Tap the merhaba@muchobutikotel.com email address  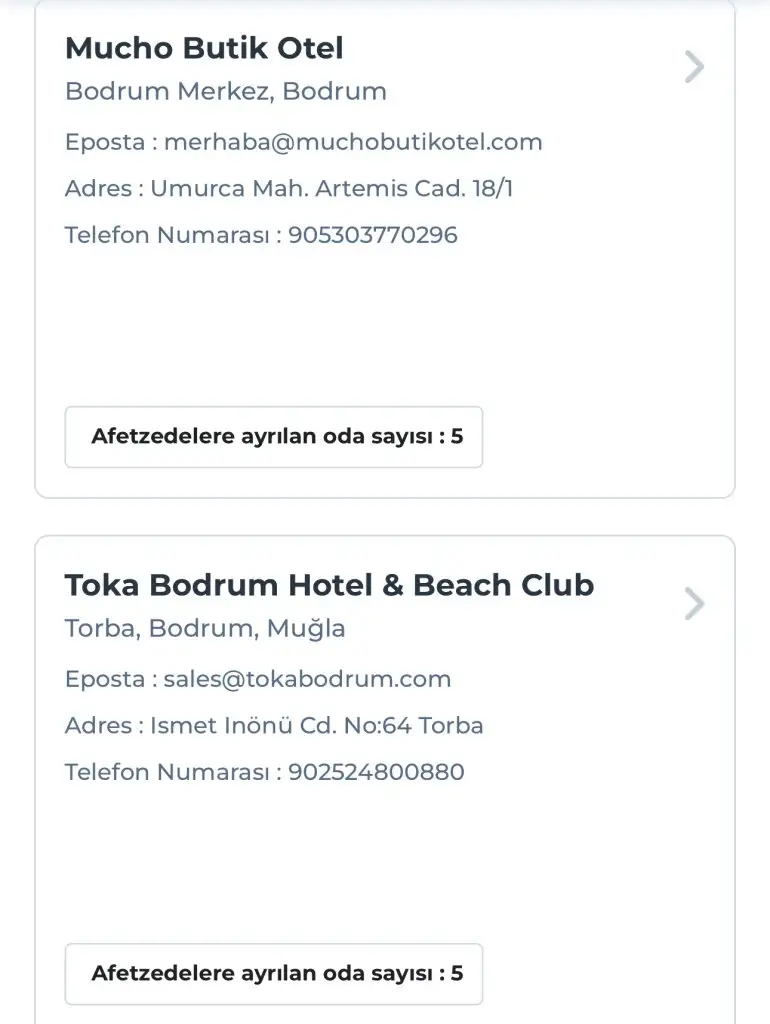click(x=353, y=142)
